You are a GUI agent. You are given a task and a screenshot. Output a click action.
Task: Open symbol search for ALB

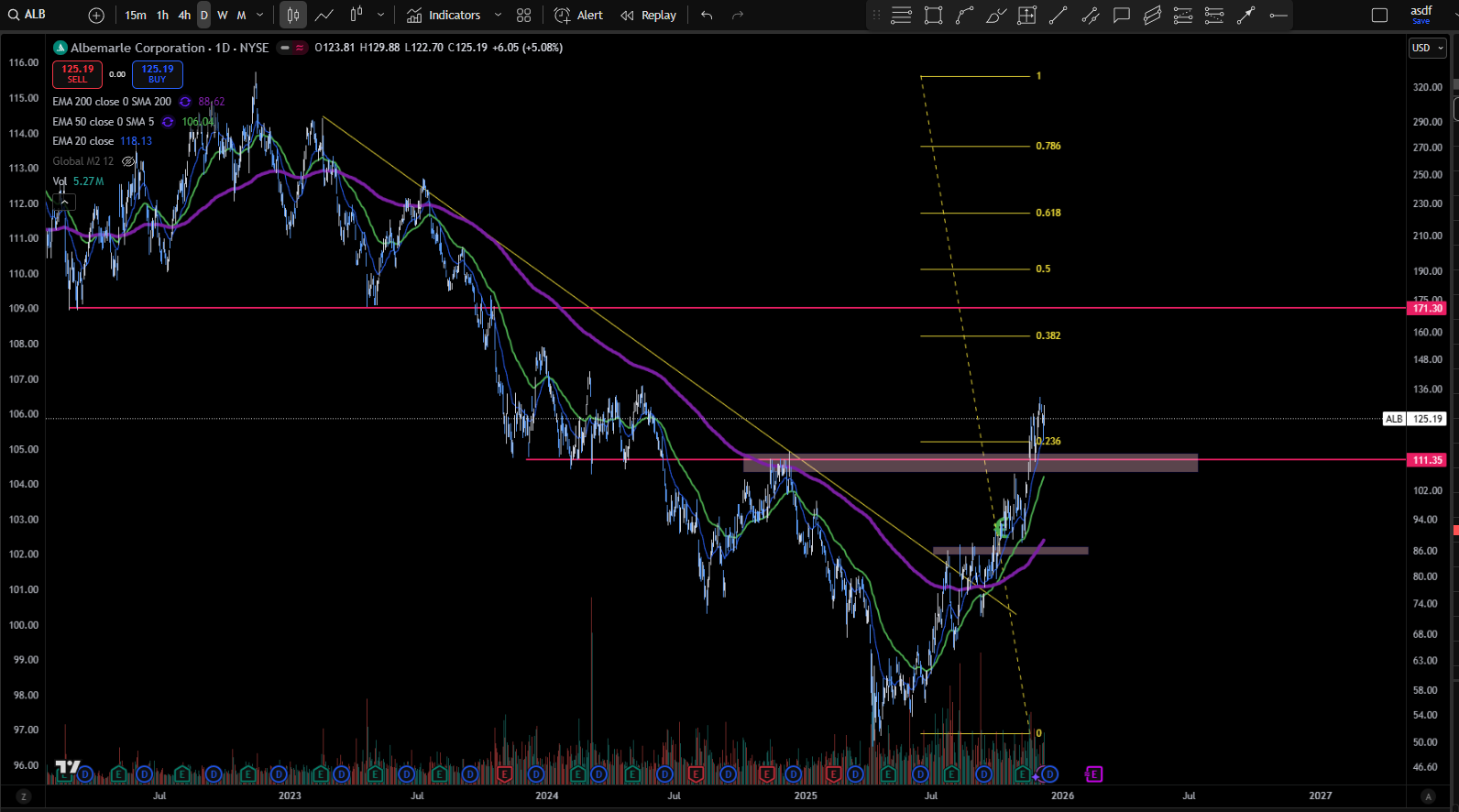[27, 15]
